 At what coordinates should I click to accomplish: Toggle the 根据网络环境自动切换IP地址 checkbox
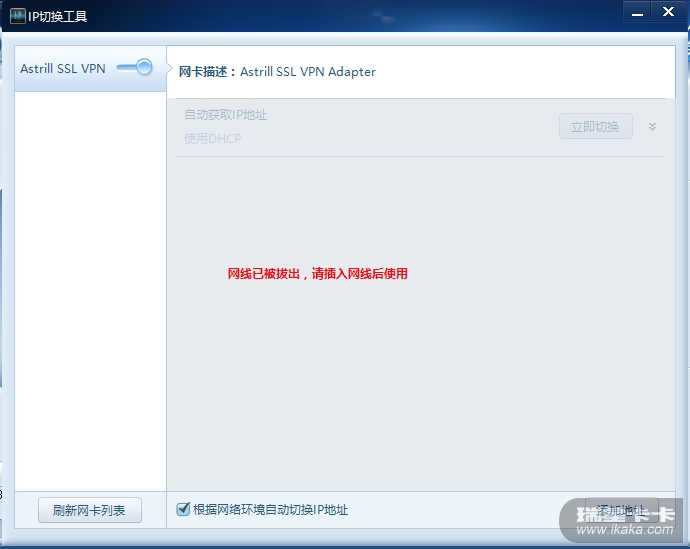pyautogui.click(x=183, y=509)
